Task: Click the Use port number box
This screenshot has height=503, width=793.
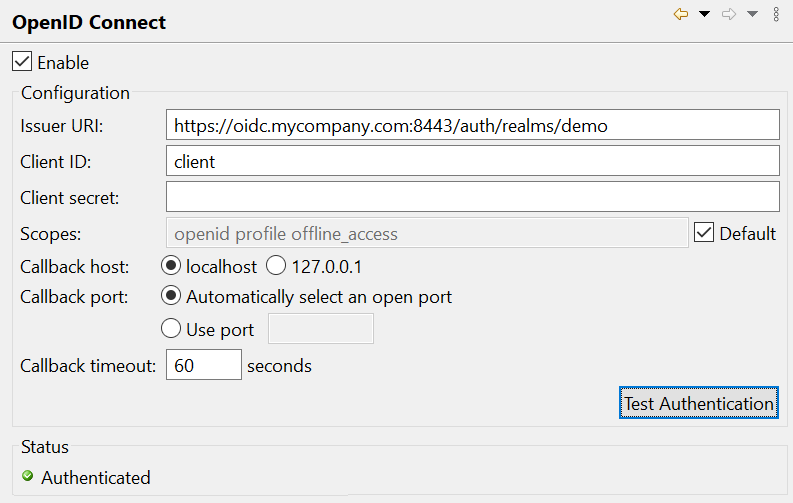Action: tap(321, 329)
